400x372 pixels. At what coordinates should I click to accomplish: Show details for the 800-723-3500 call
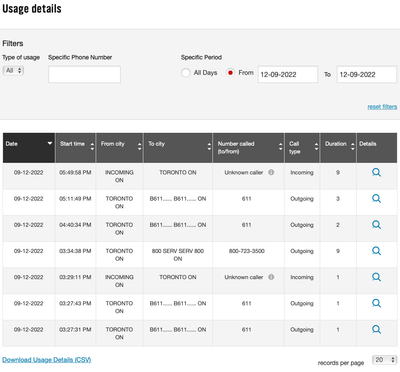376,251
